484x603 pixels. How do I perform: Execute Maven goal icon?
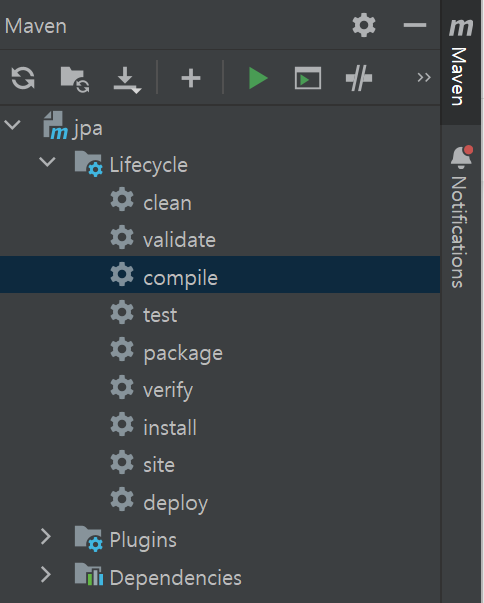click(x=308, y=78)
